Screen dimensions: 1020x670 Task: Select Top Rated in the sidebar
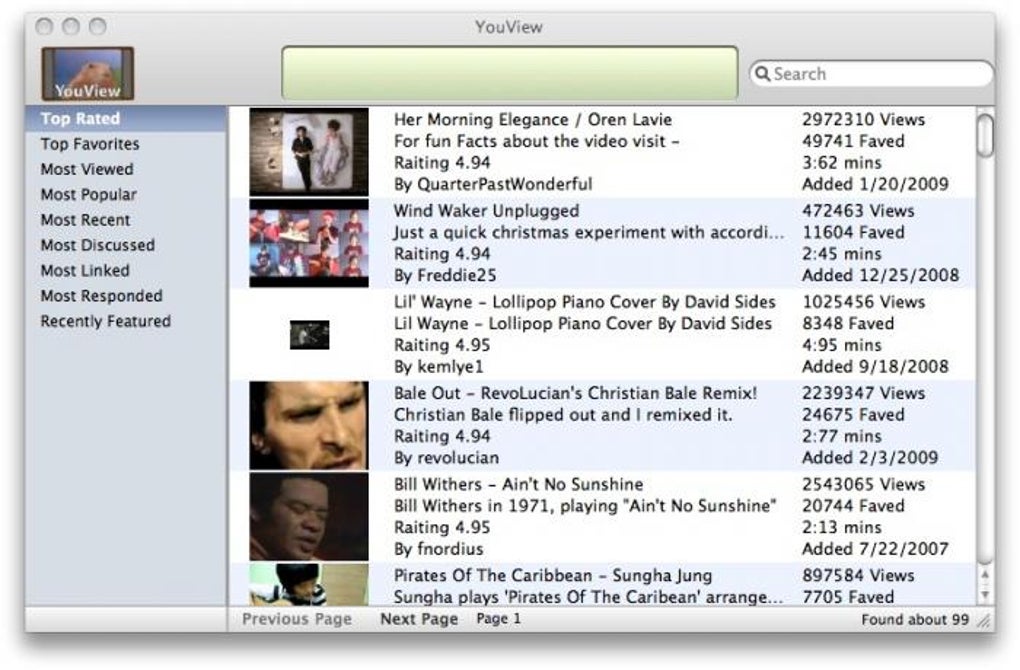click(126, 118)
